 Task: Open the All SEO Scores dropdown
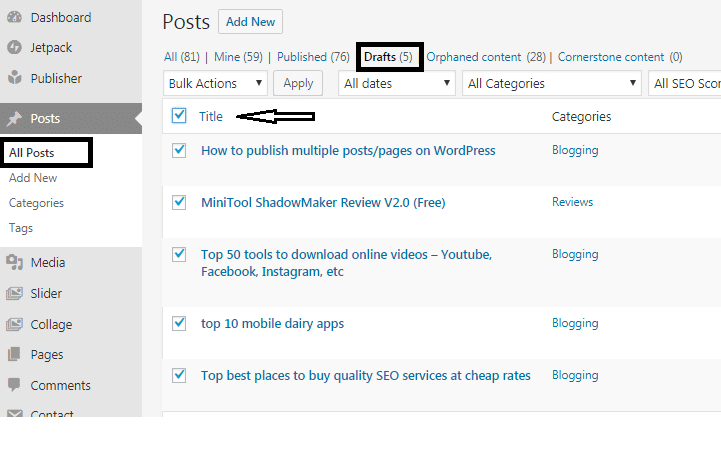[x=685, y=83]
